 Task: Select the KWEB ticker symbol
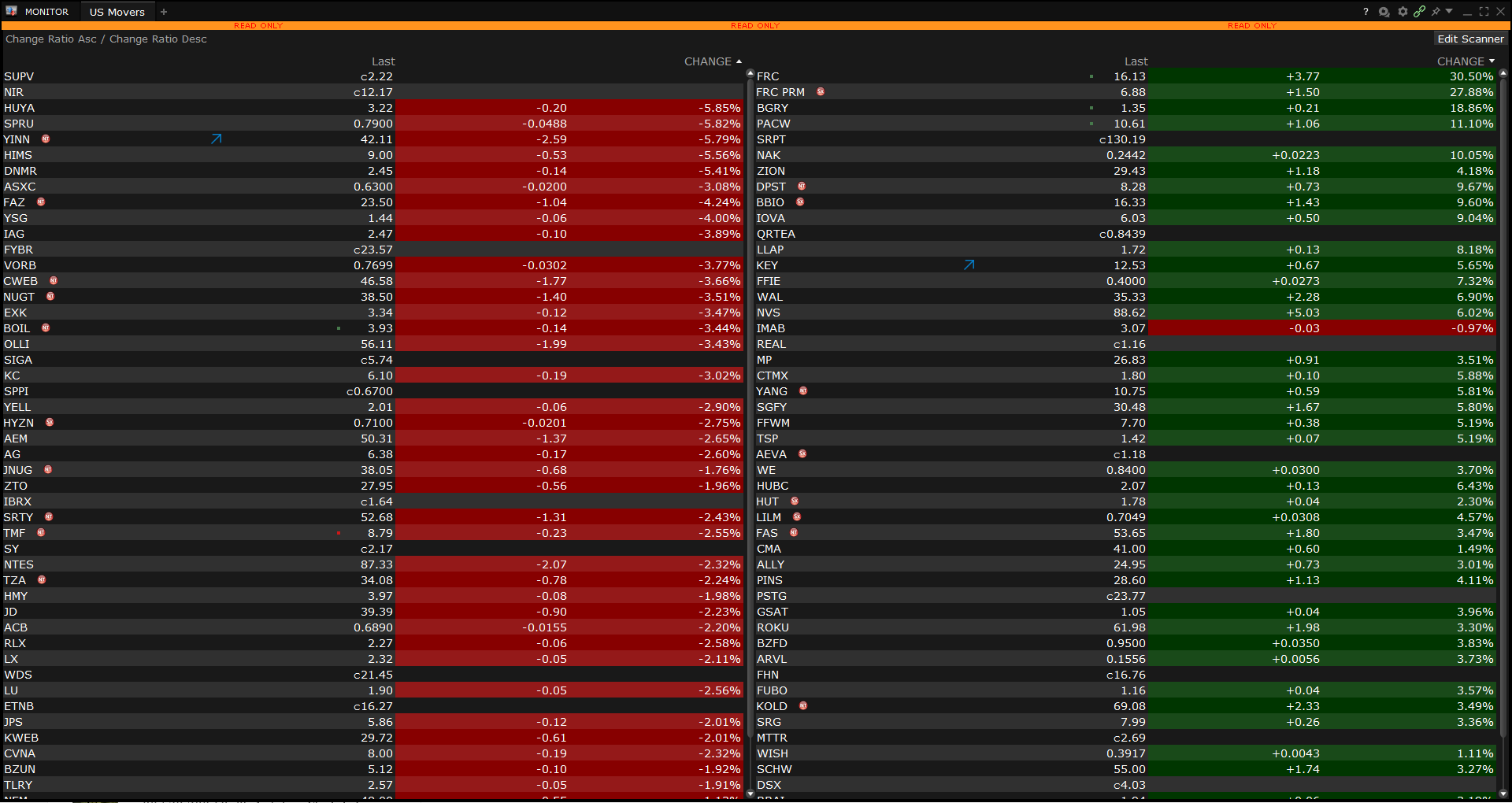pyautogui.click(x=21, y=738)
